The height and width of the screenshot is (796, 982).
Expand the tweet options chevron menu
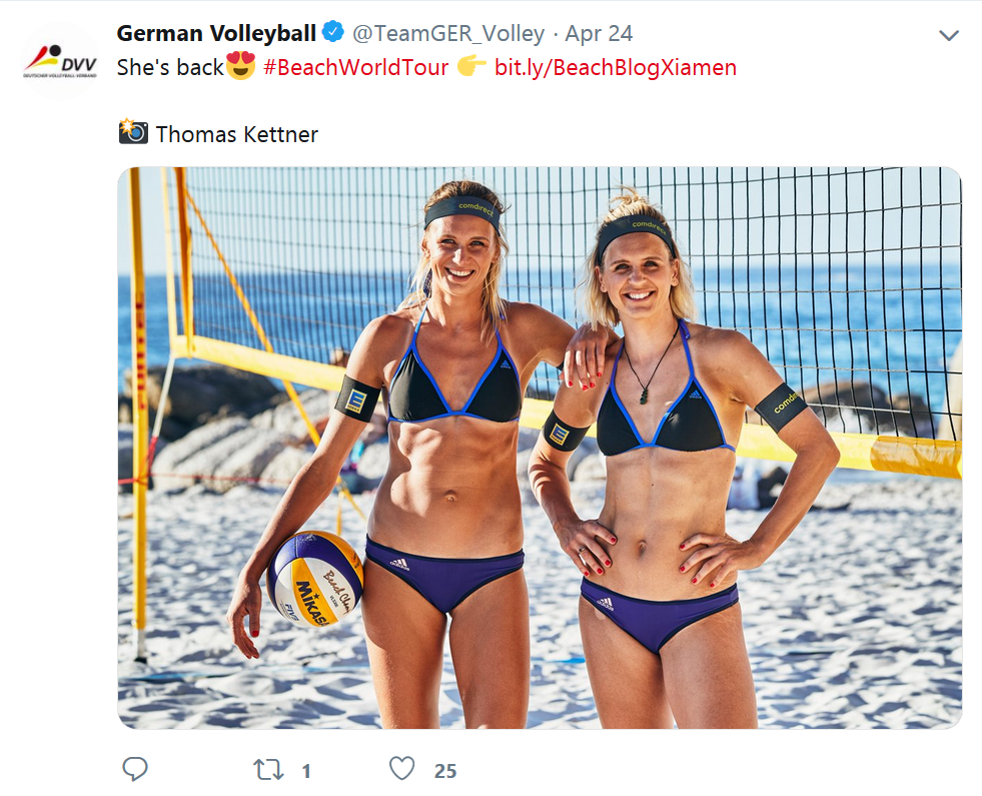click(x=949, y=36)
